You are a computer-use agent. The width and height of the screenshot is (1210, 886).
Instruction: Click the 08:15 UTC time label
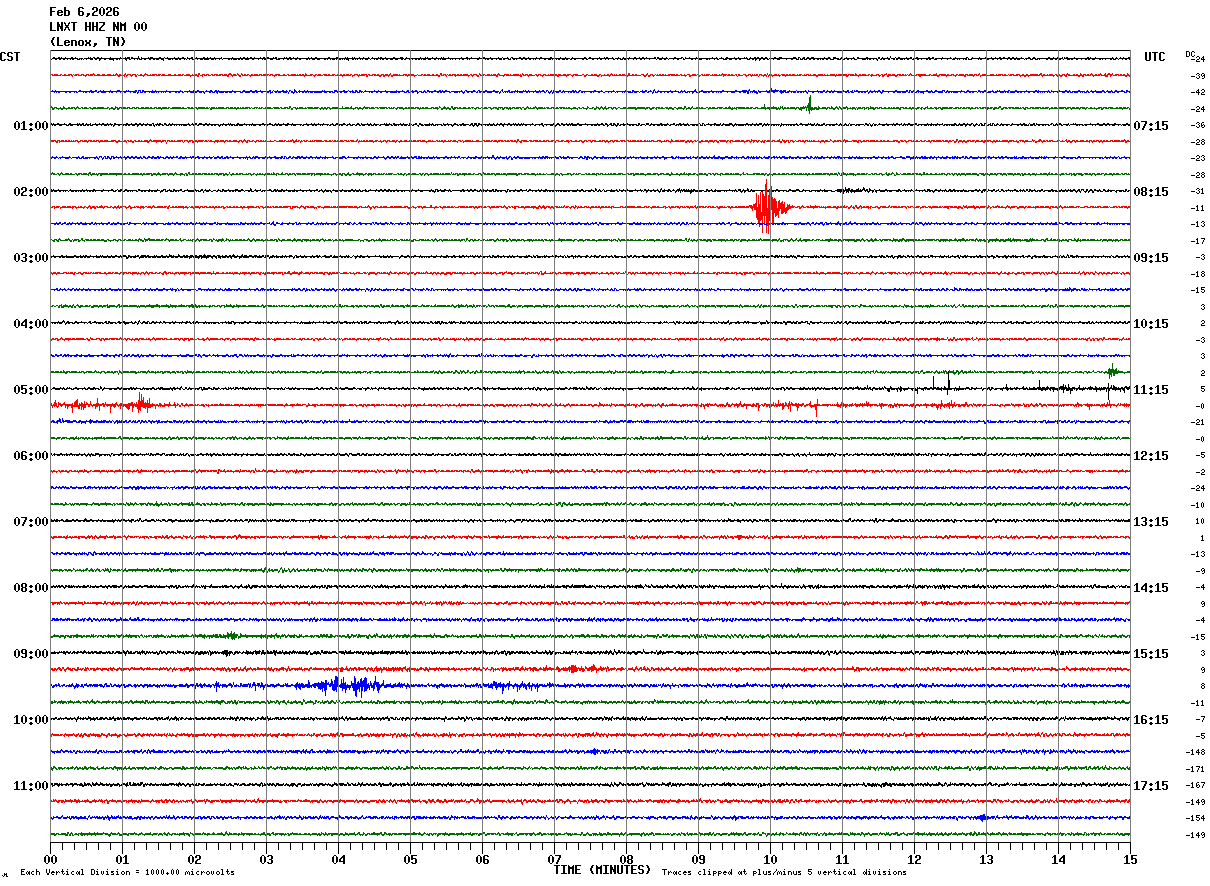(1151, 192)
